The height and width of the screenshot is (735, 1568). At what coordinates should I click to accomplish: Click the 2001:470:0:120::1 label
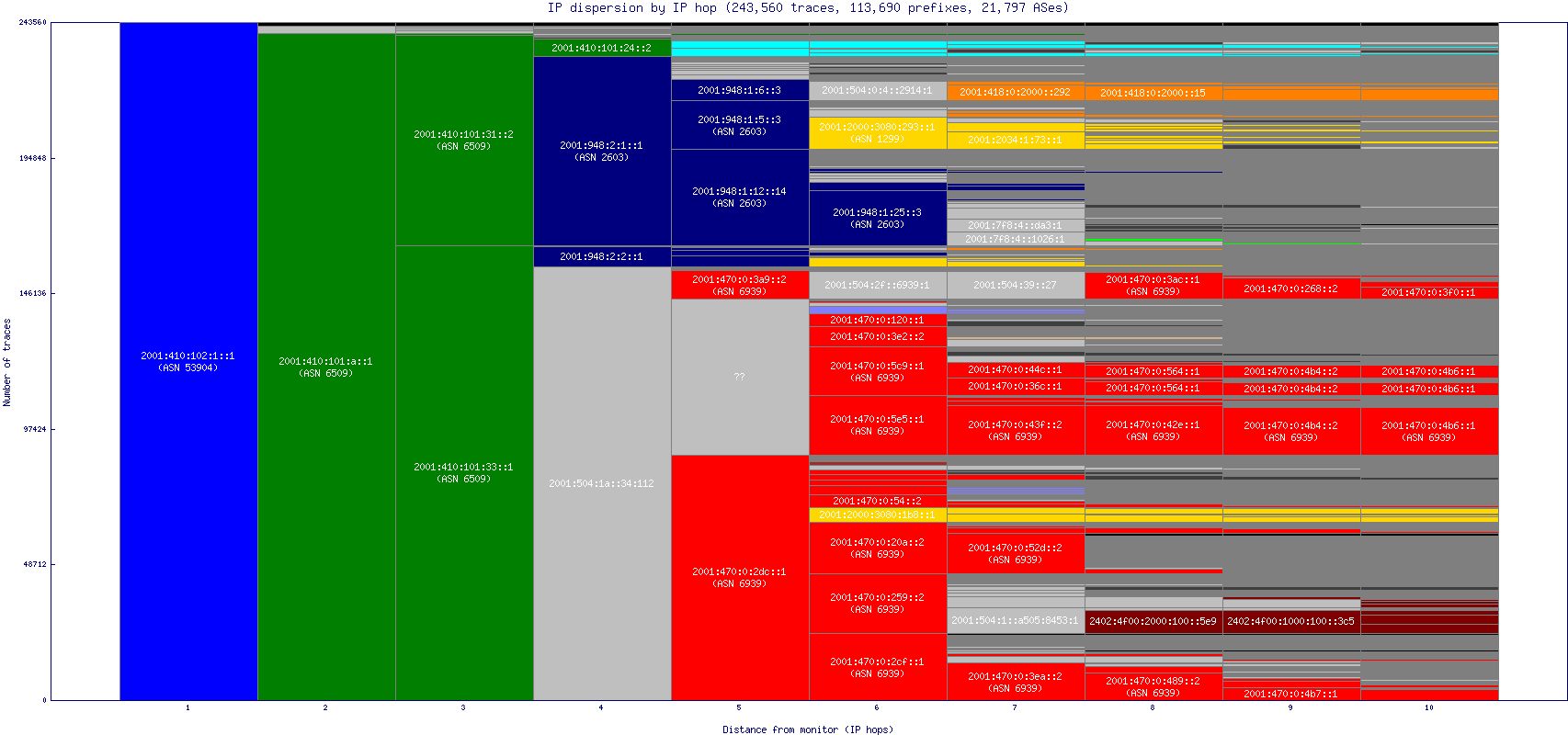tap(878, 320)
